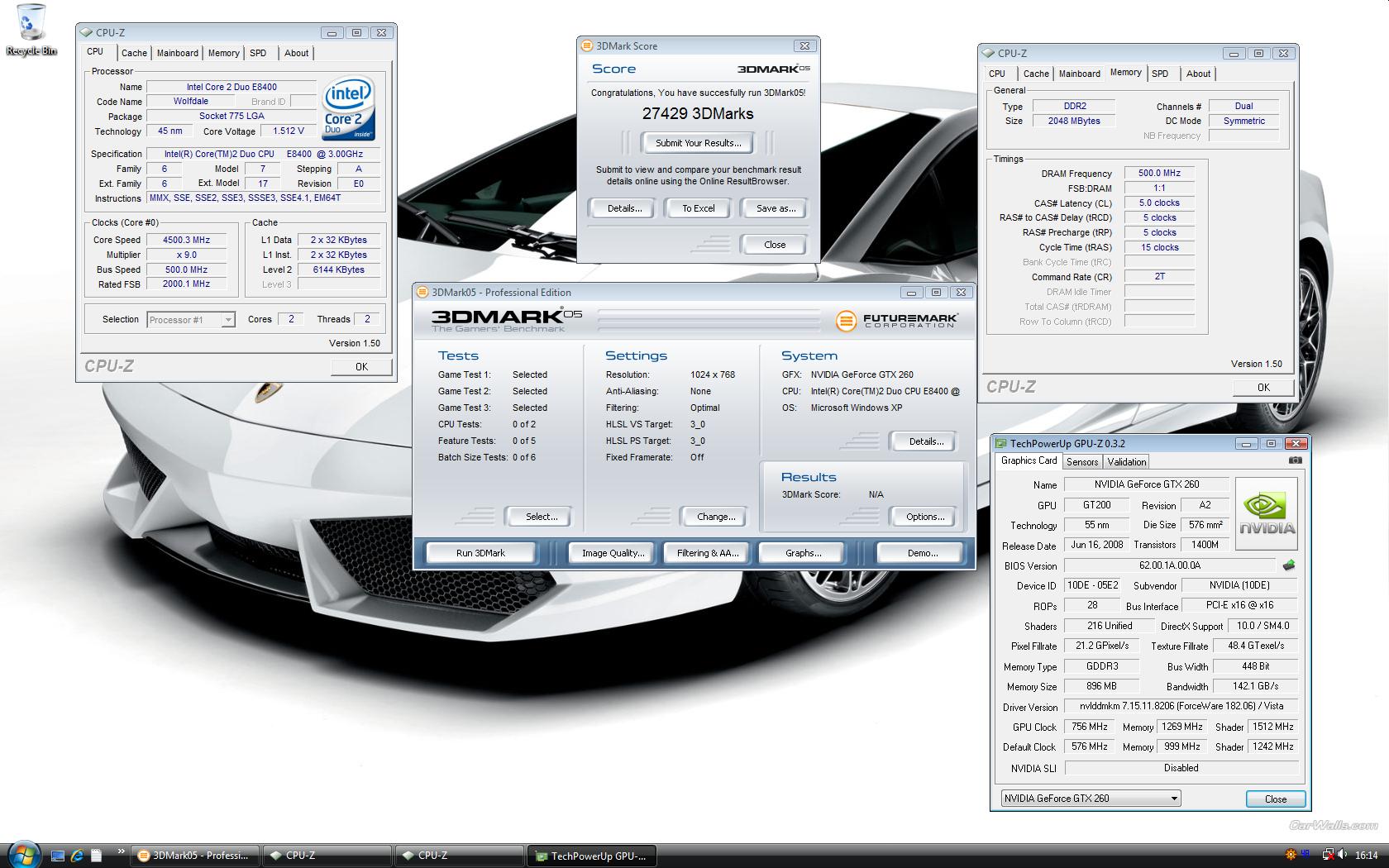Click the CPU-Z Core Speed value field
The height and width of the screenshot is (868, 1389).
coord(186,240)
